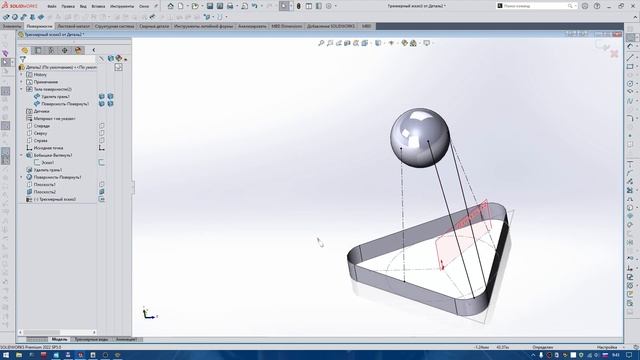
Task: Create a new document with the New icon
Action: pyautogui.click(x=180, y=6)
